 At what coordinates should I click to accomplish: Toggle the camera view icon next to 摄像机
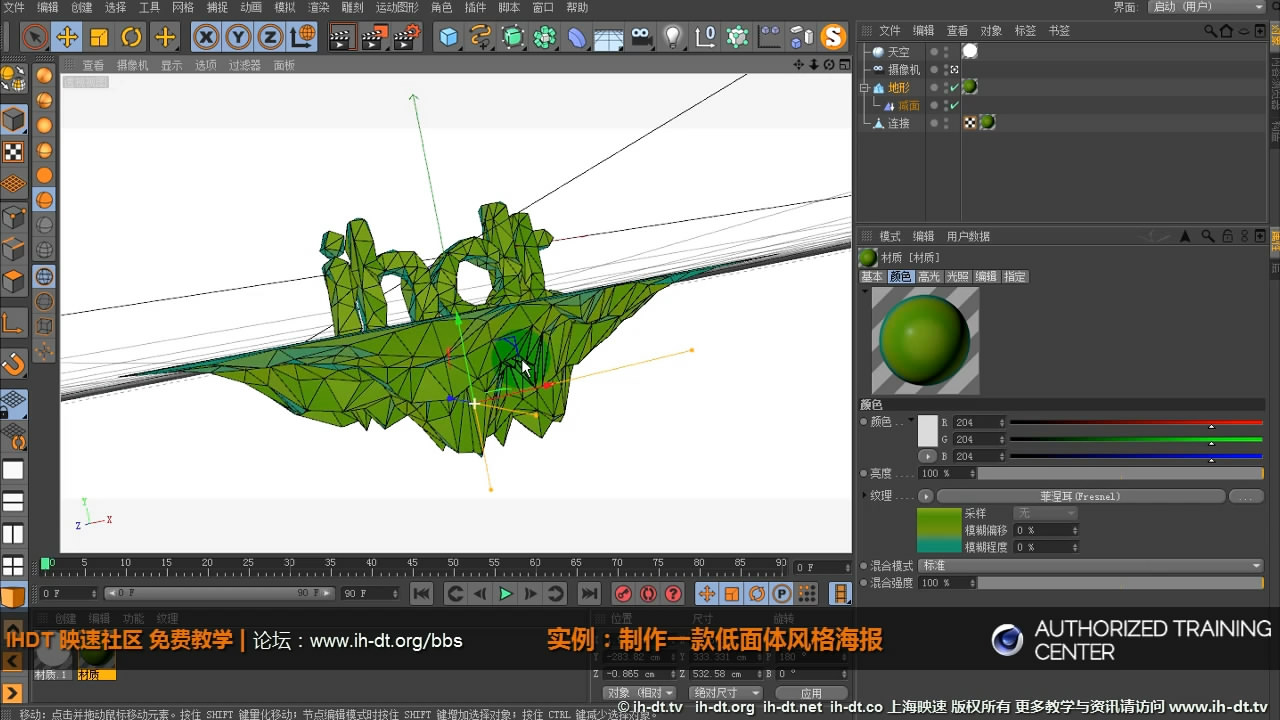954,70
